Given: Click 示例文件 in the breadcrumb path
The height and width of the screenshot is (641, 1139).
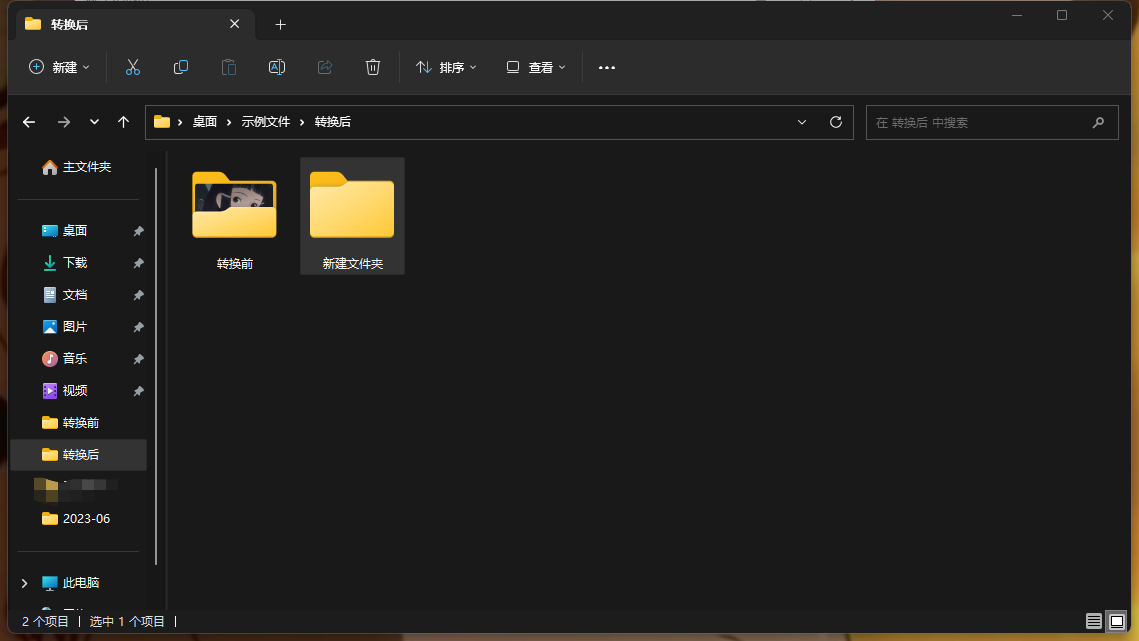Looking at the screenshot, I should pos(265,122).
